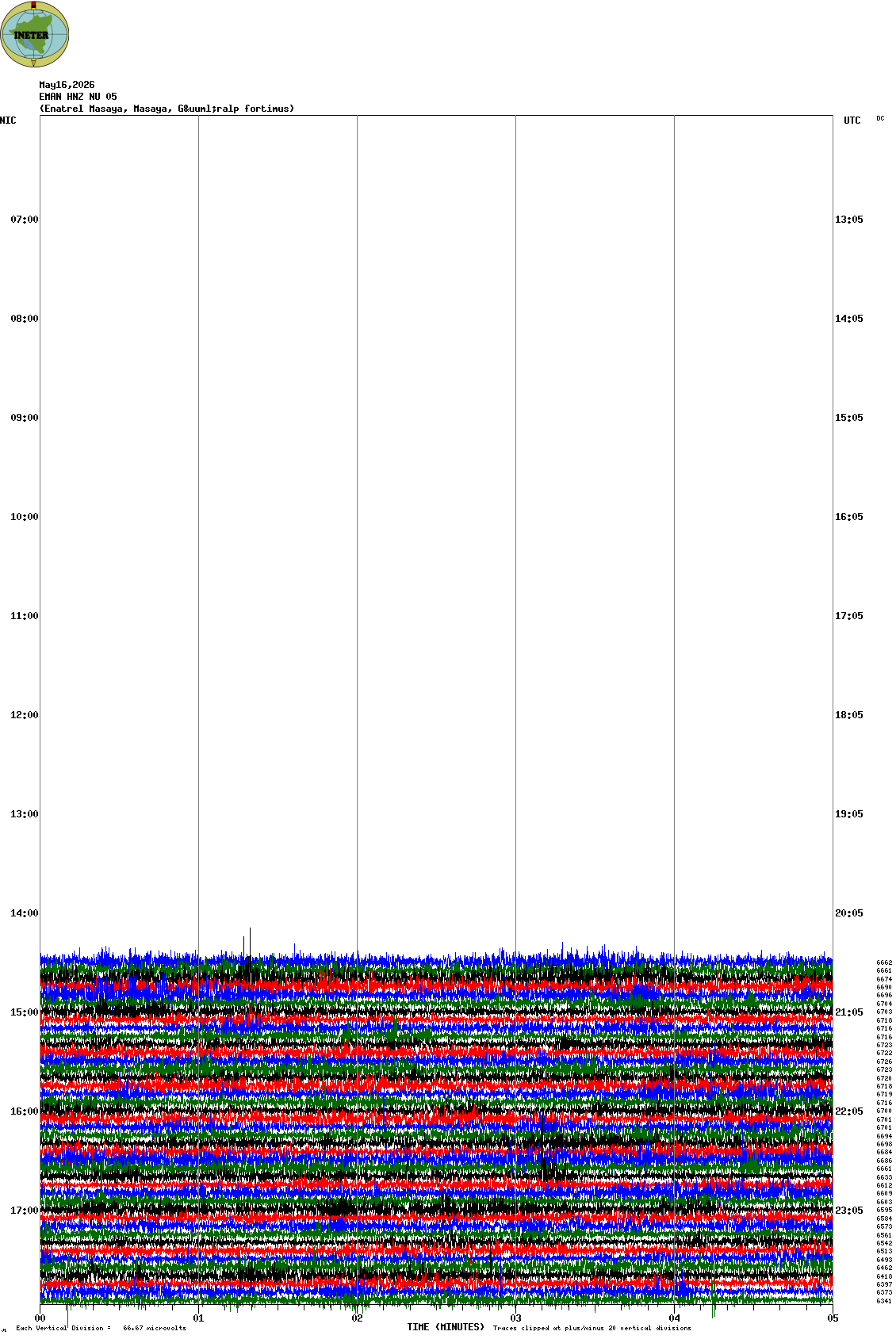Screen dimensions: 896x1339
Task: Click the 13:05 UTC time label
Action: [849, 220]
